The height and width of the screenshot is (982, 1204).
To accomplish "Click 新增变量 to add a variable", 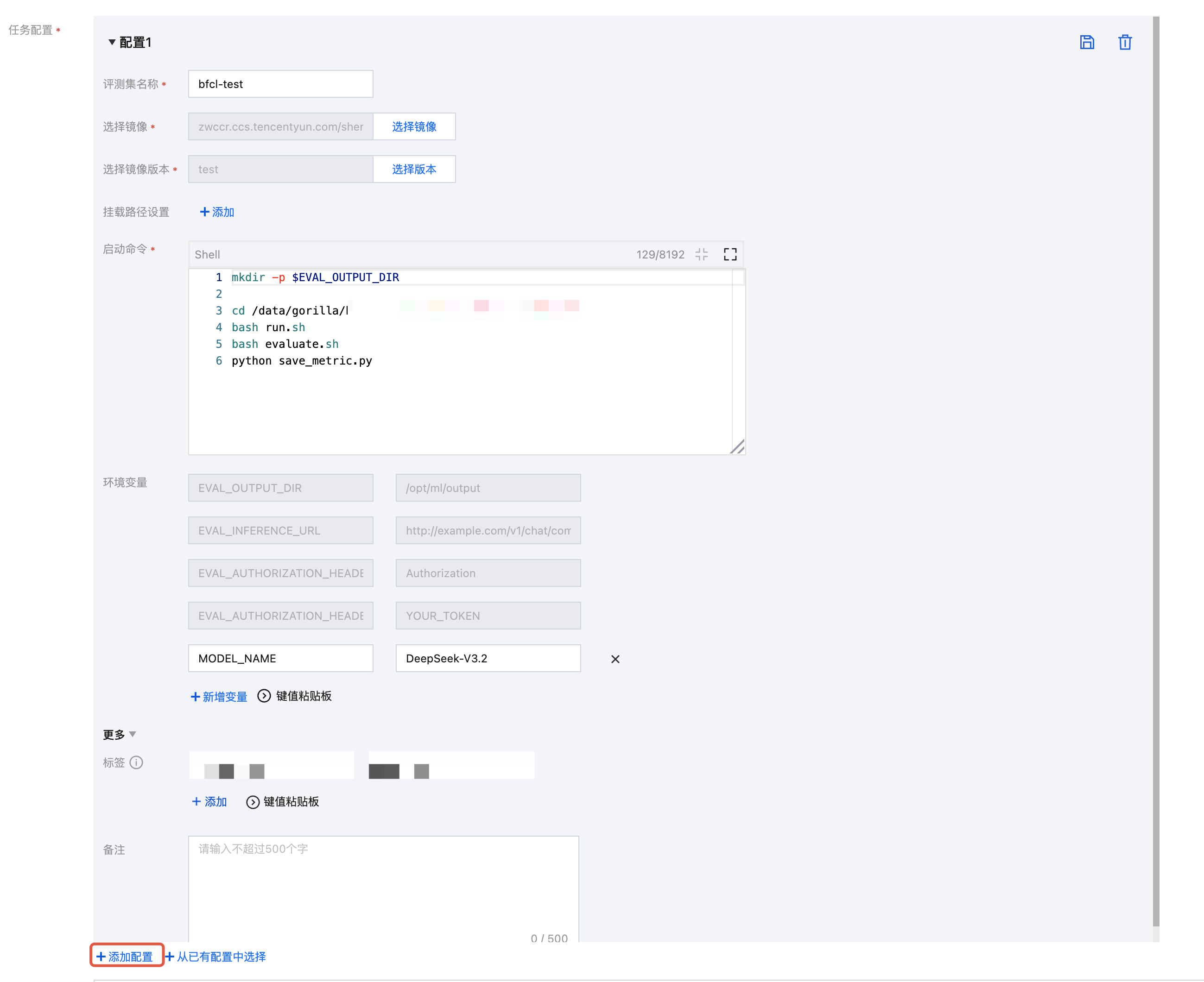I will pos(219,696).
